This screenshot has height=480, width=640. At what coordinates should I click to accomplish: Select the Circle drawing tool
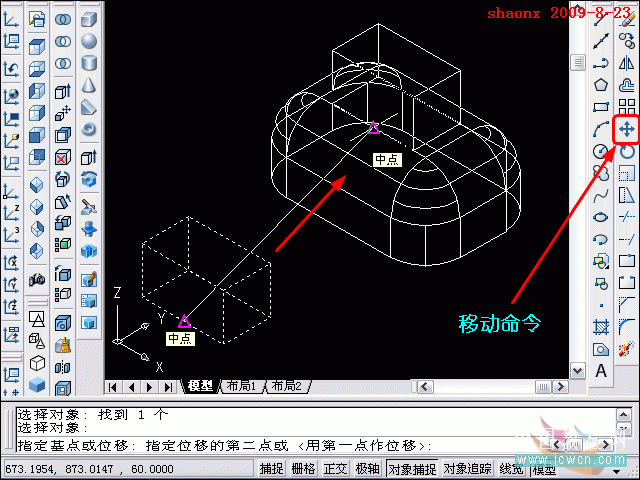pos(601,152)
